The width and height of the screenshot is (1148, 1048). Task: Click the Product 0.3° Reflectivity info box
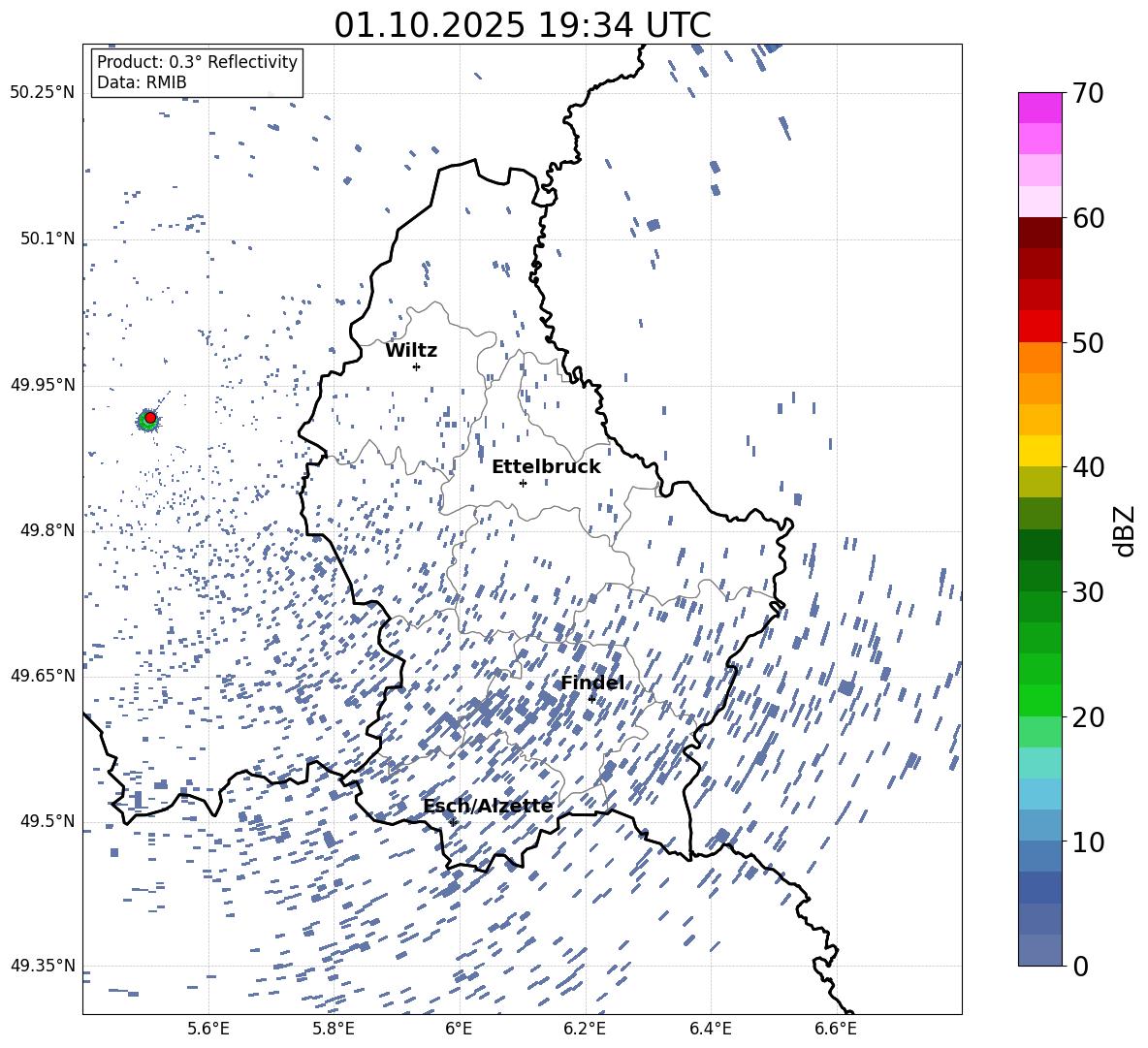[197, 73]
